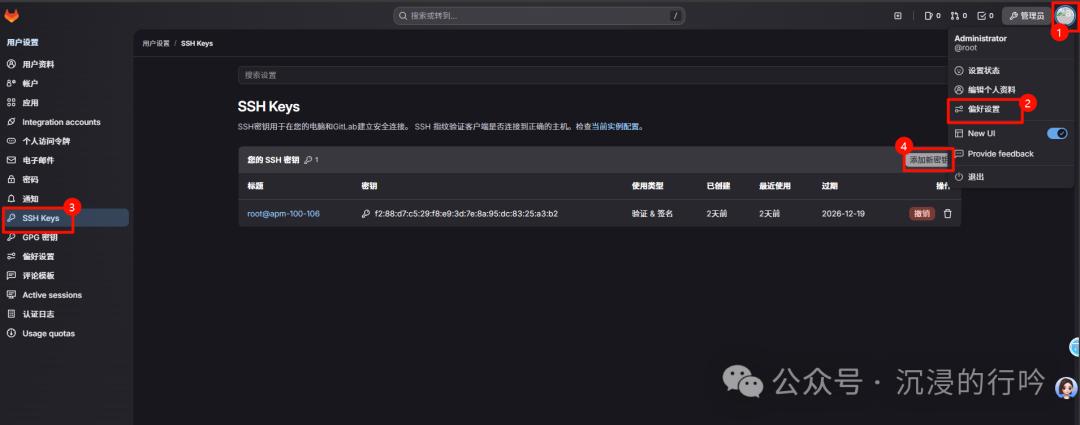Open 帐户 settings in the sidebar
1080x425 pixels.
coord(65,83)
